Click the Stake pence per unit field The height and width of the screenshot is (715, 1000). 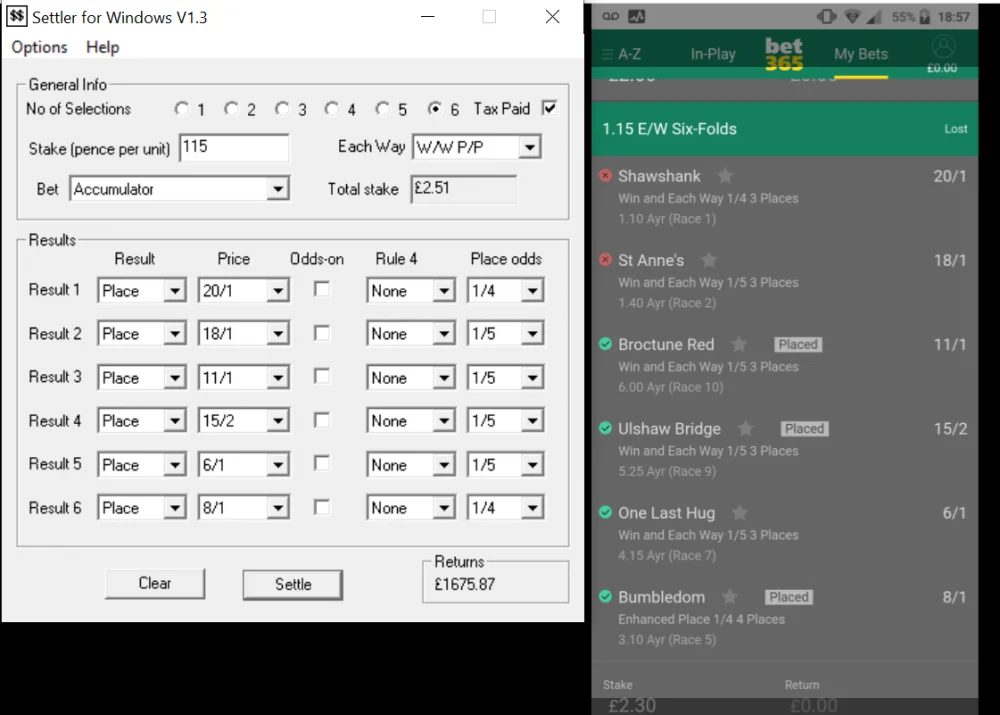234,147
